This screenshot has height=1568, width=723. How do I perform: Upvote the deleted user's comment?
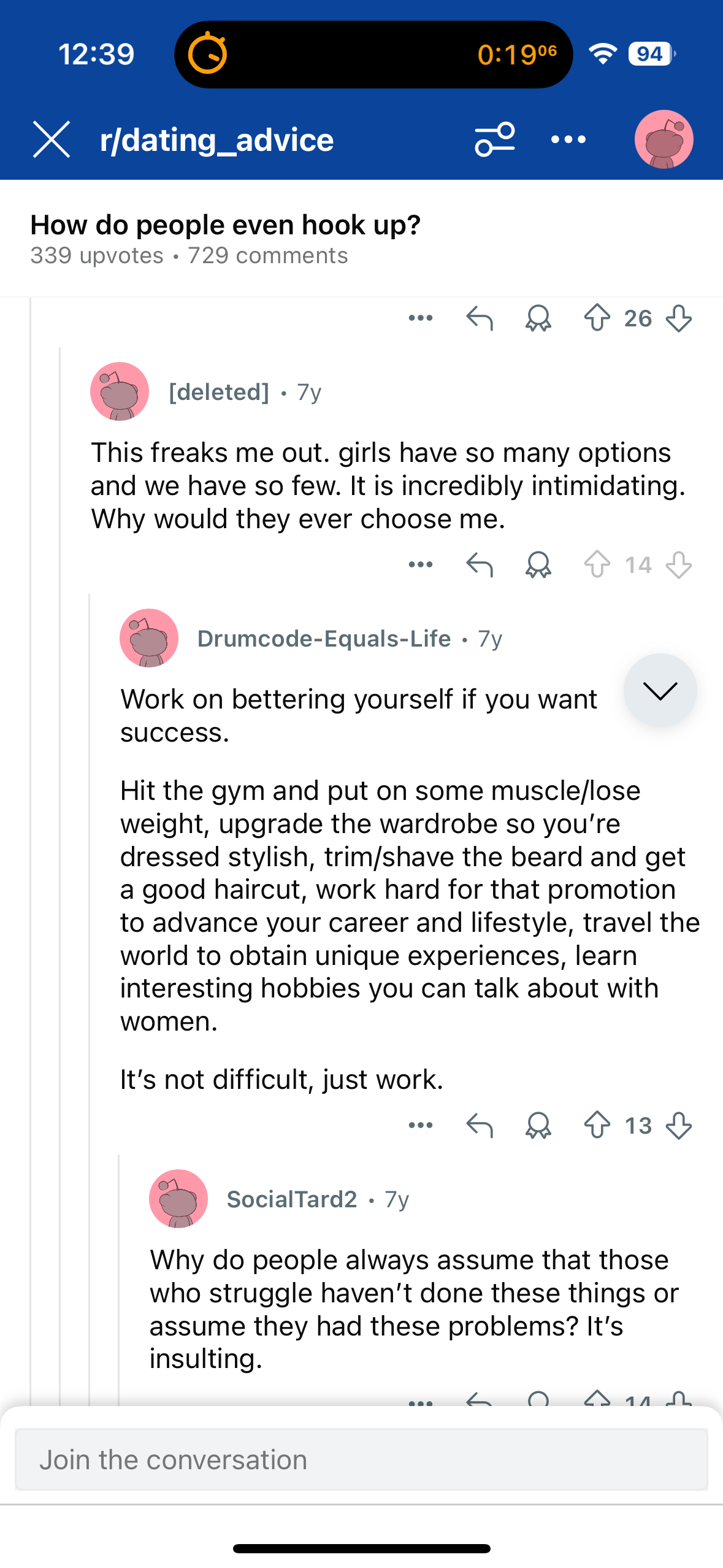[x=597, y=564]
